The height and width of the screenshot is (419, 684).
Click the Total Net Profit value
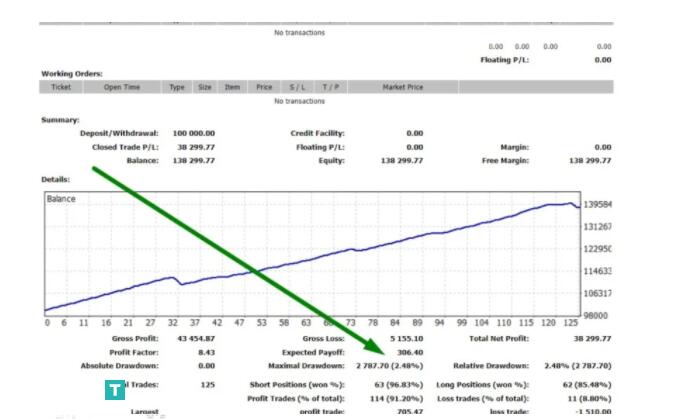[590, 339]
